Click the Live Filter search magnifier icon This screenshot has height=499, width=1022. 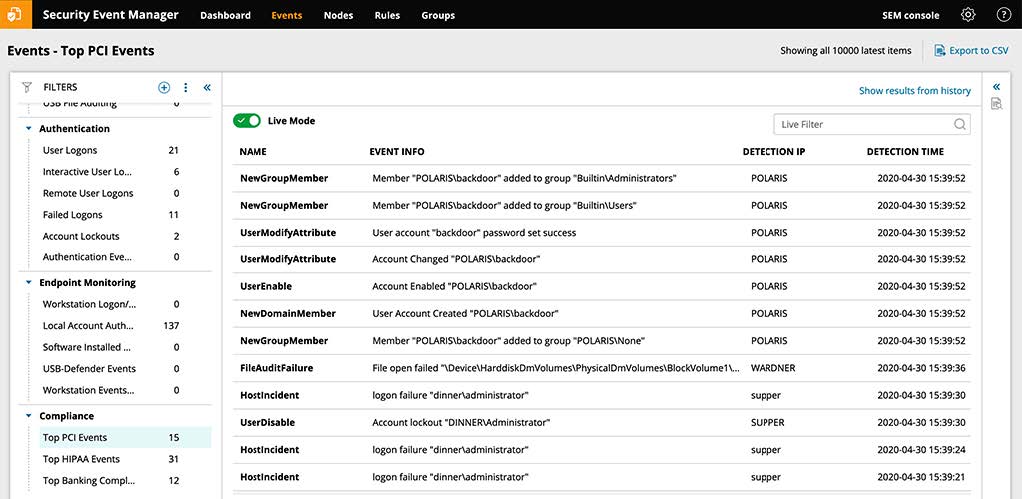959,124
